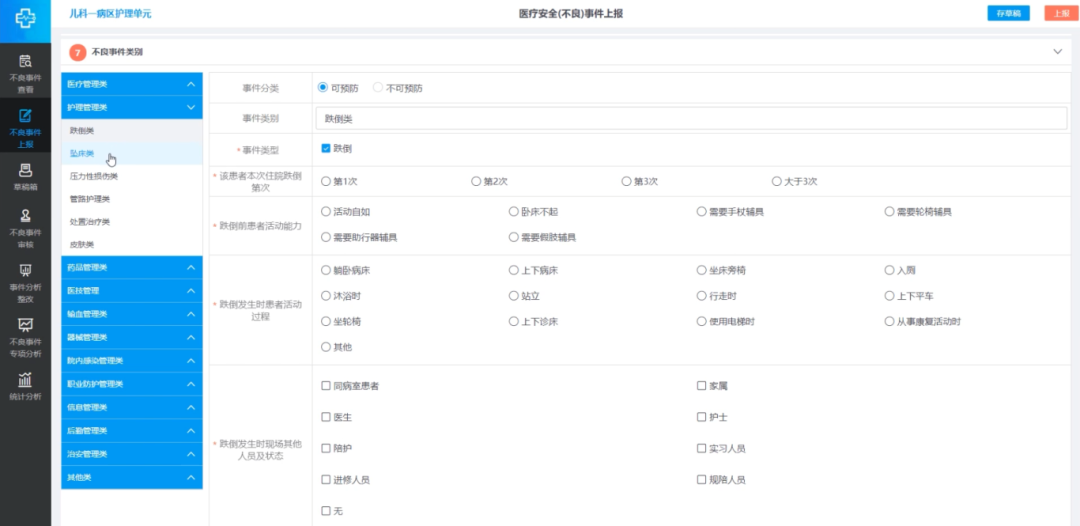
Task: Select 需要轮椅辅具 option
Action: click(889, 211)
